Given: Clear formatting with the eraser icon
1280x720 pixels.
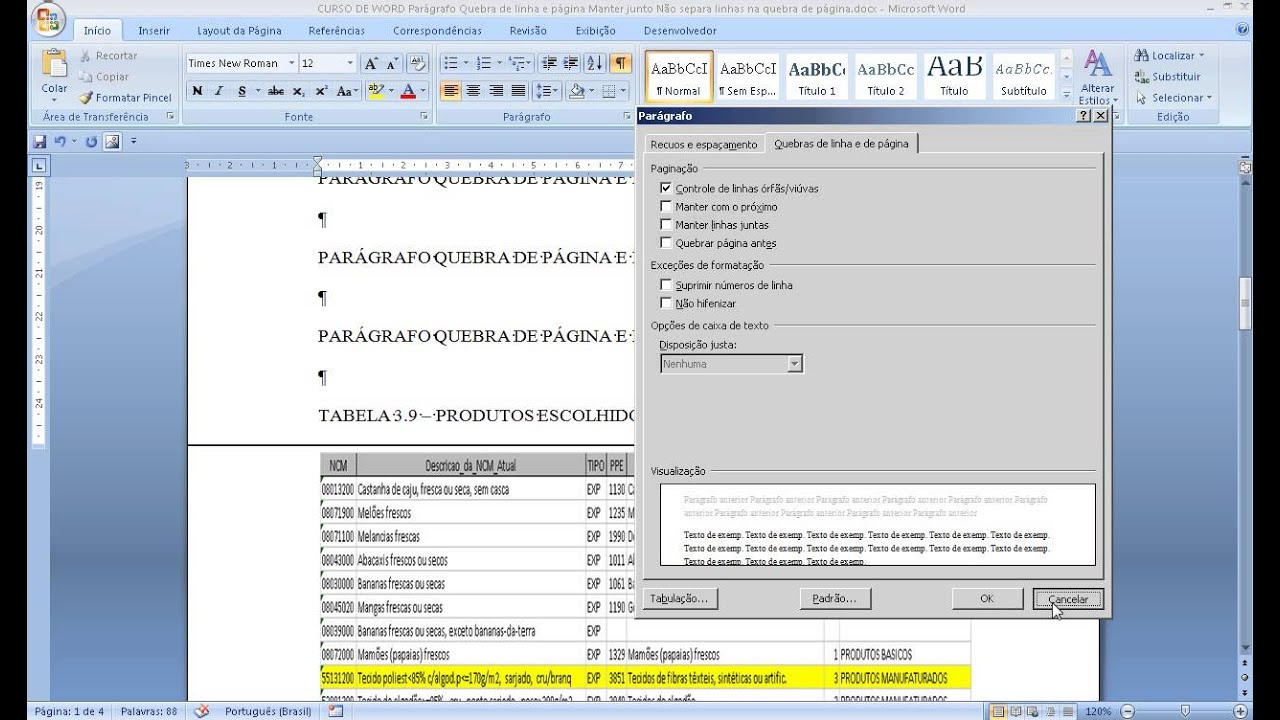Looking at the screenshot, I should coord(418,63).
